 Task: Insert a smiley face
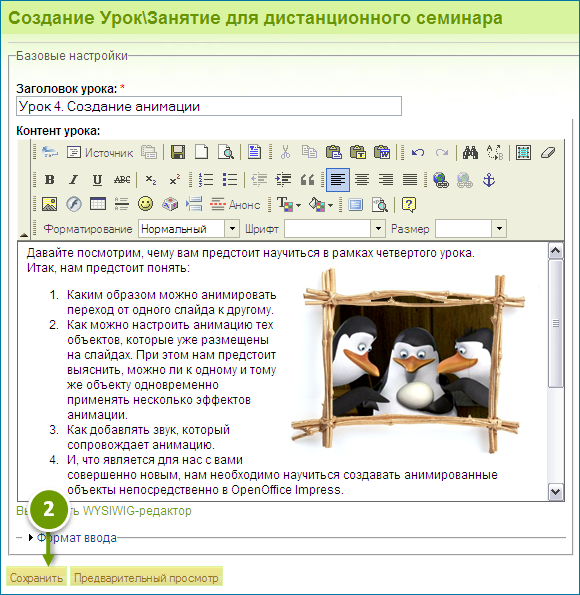click(146, 204)
